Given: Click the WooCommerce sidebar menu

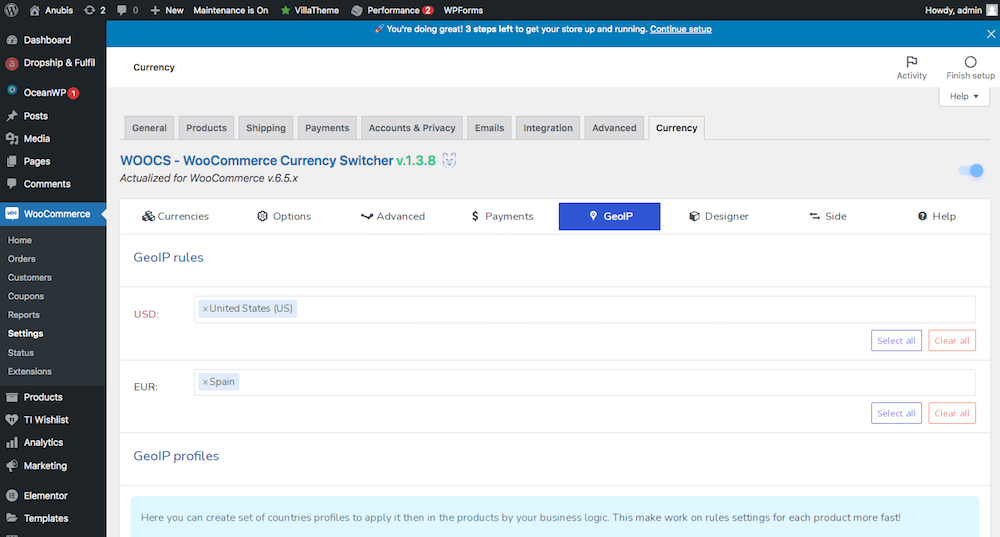Looking at the screenshot, I should point(53,214).
